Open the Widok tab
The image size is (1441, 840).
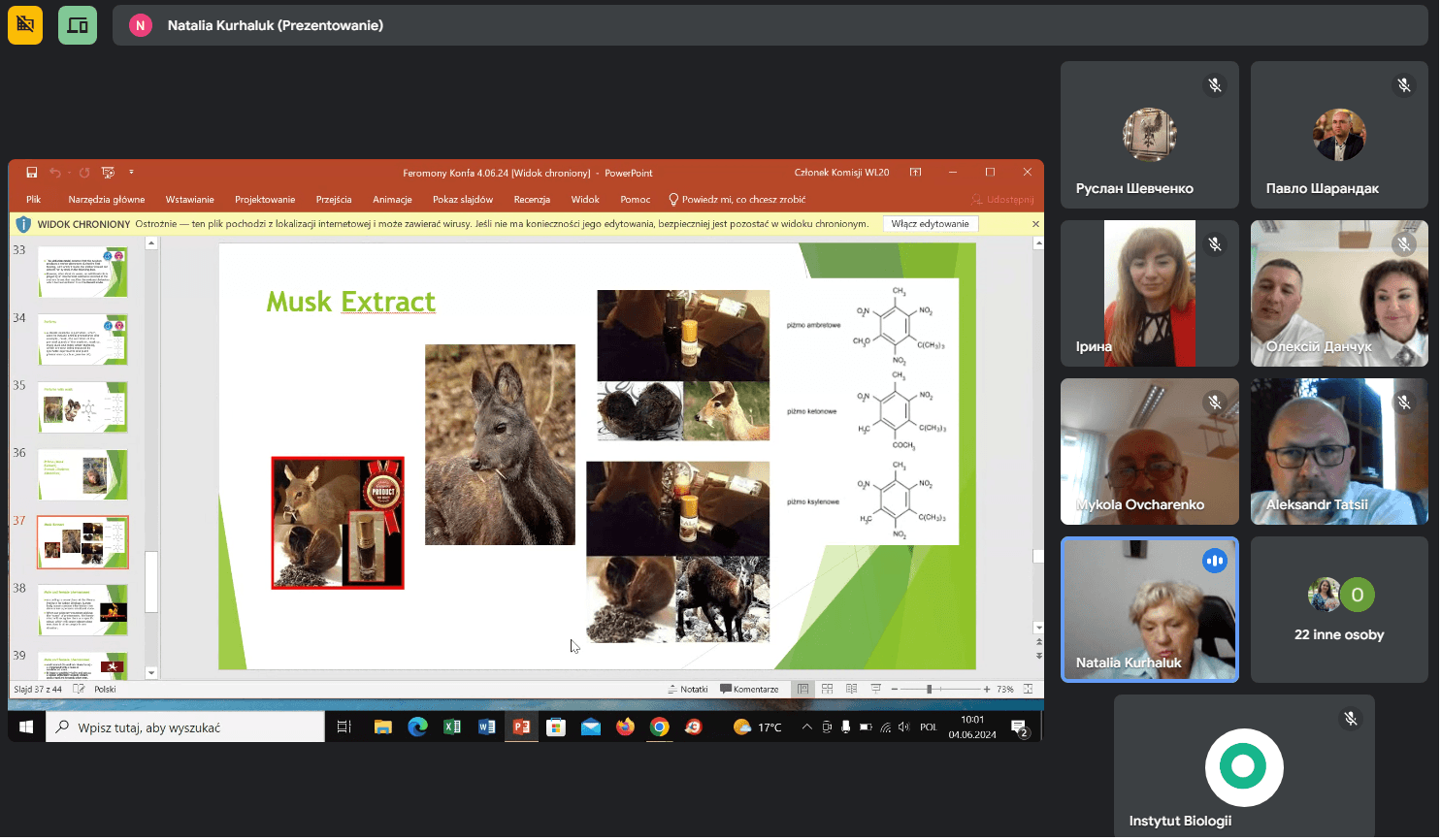pos(585,199)
